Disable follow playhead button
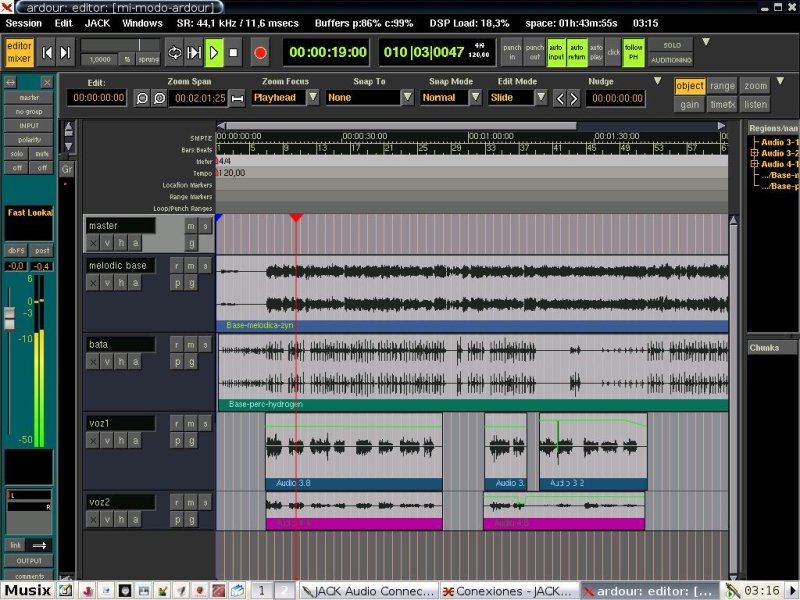The width and height of the screenshot is (800, 600). tap(633, 53)
